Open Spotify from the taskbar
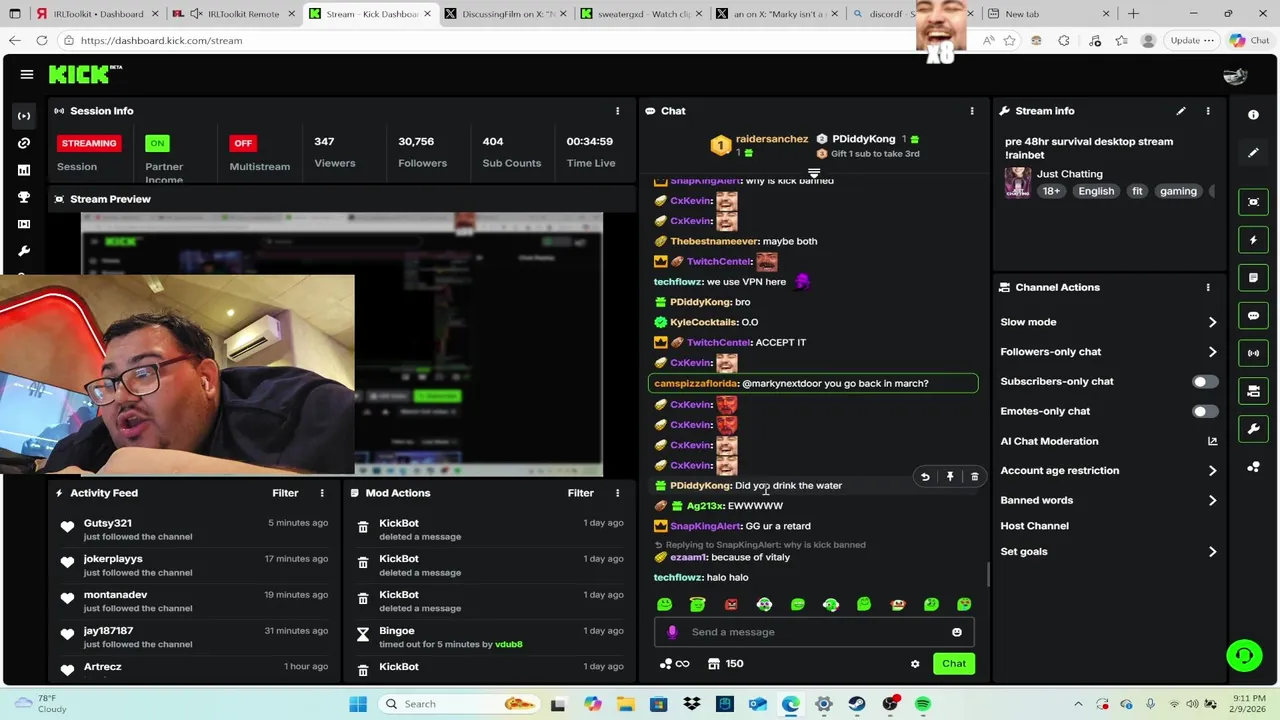Screen dimensions: 1280x720 (923, 704)
